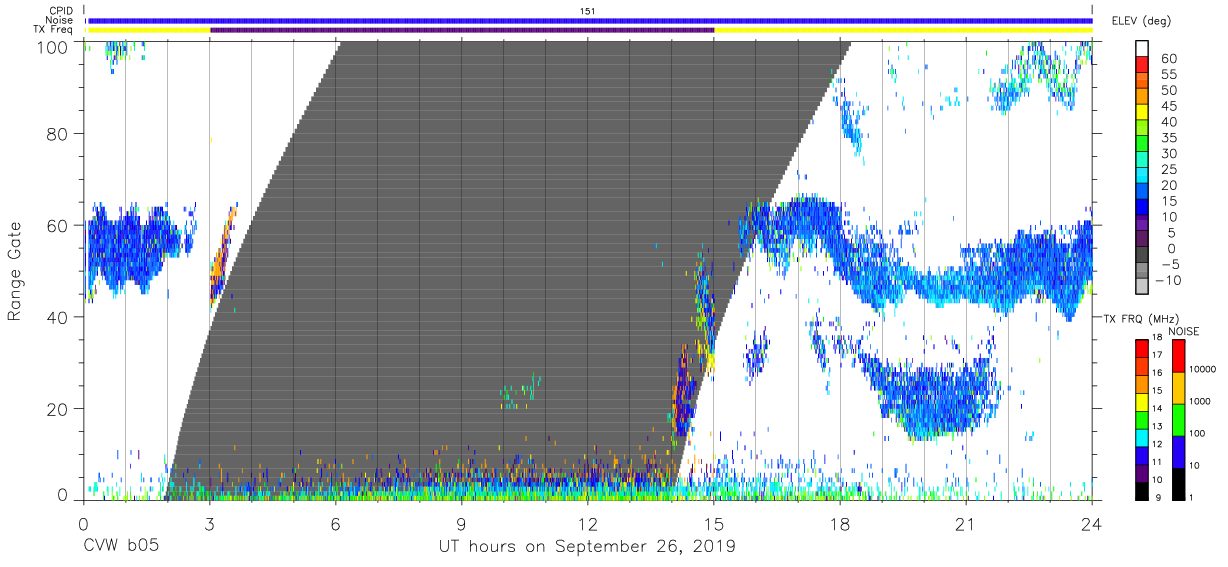Screen dimensions: 1228x567
Task: Click the 3 tick on UT hours axis
Action: pos(209,523)
